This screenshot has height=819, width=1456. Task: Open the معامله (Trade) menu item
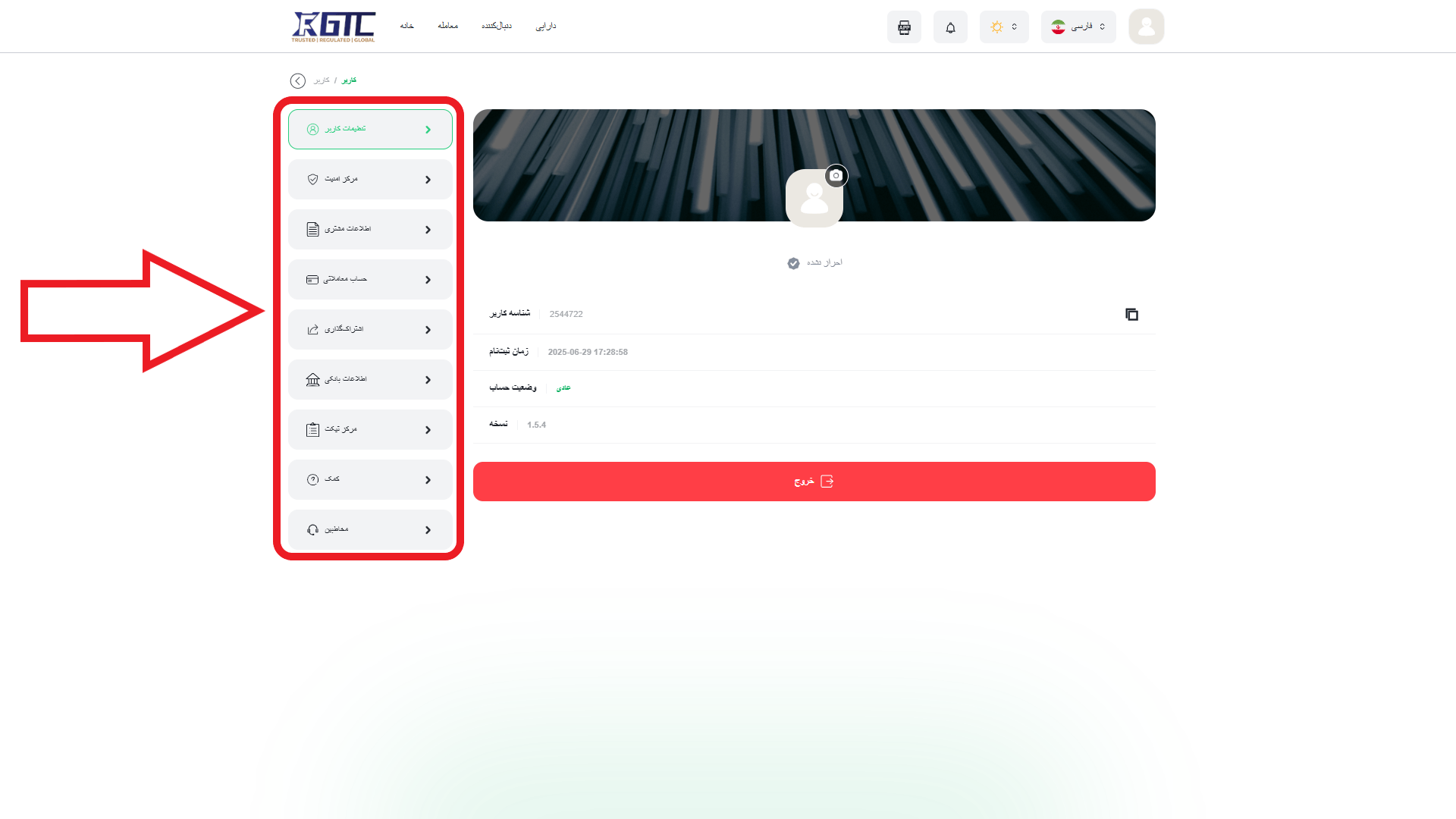tap(447, 26)
